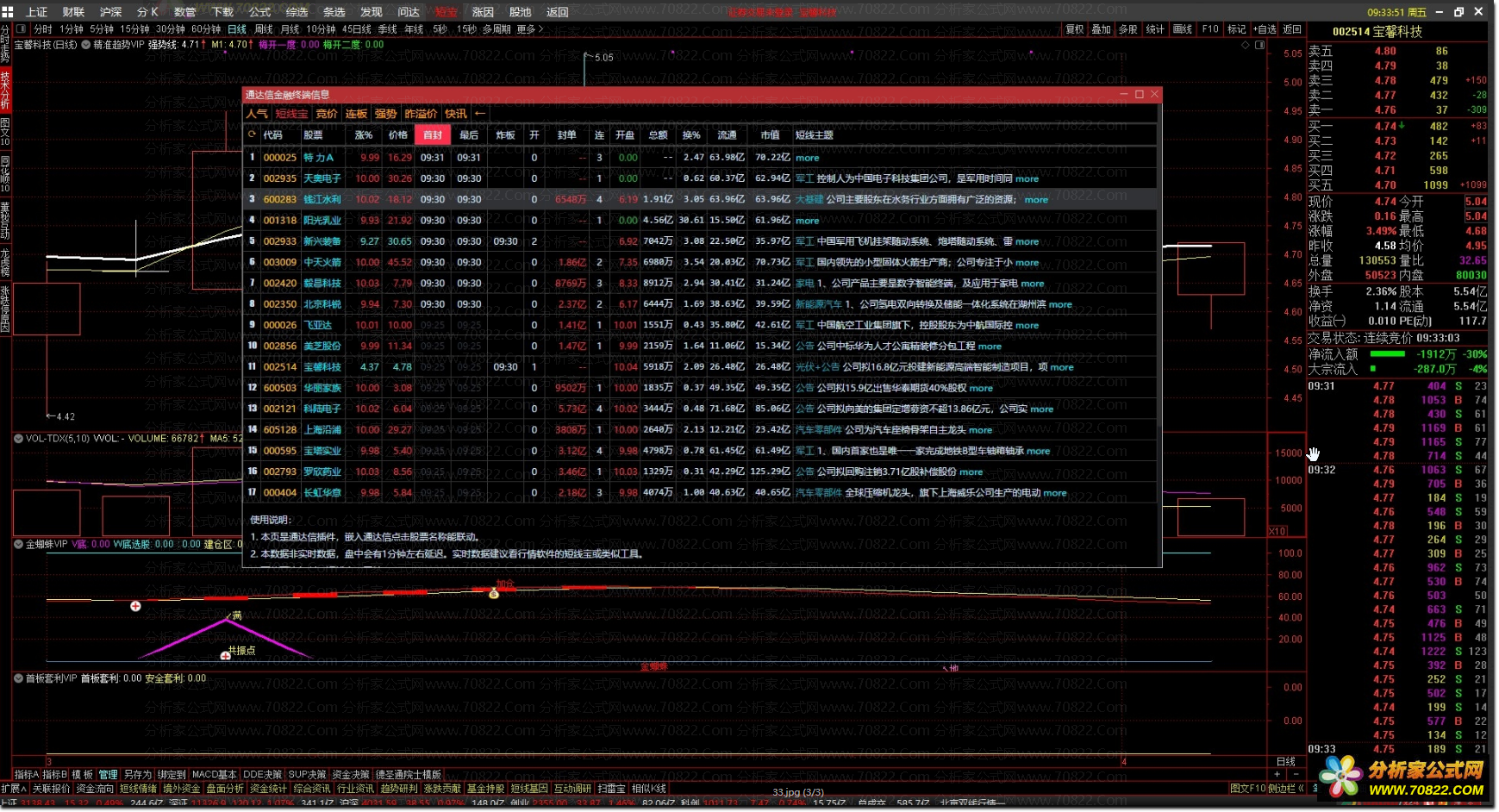Click the 分析家公式网 flower logo
This screenshot has height=812, width=1499.
[x=1341, y=776]
